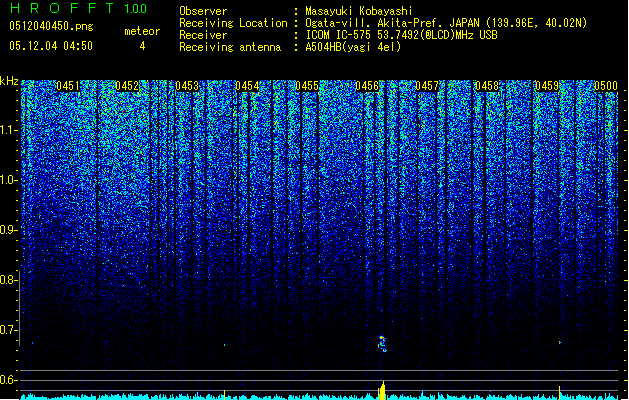Click the yellow intensity spike below 0459
The image size is (629, 400).
pos(559,393)
